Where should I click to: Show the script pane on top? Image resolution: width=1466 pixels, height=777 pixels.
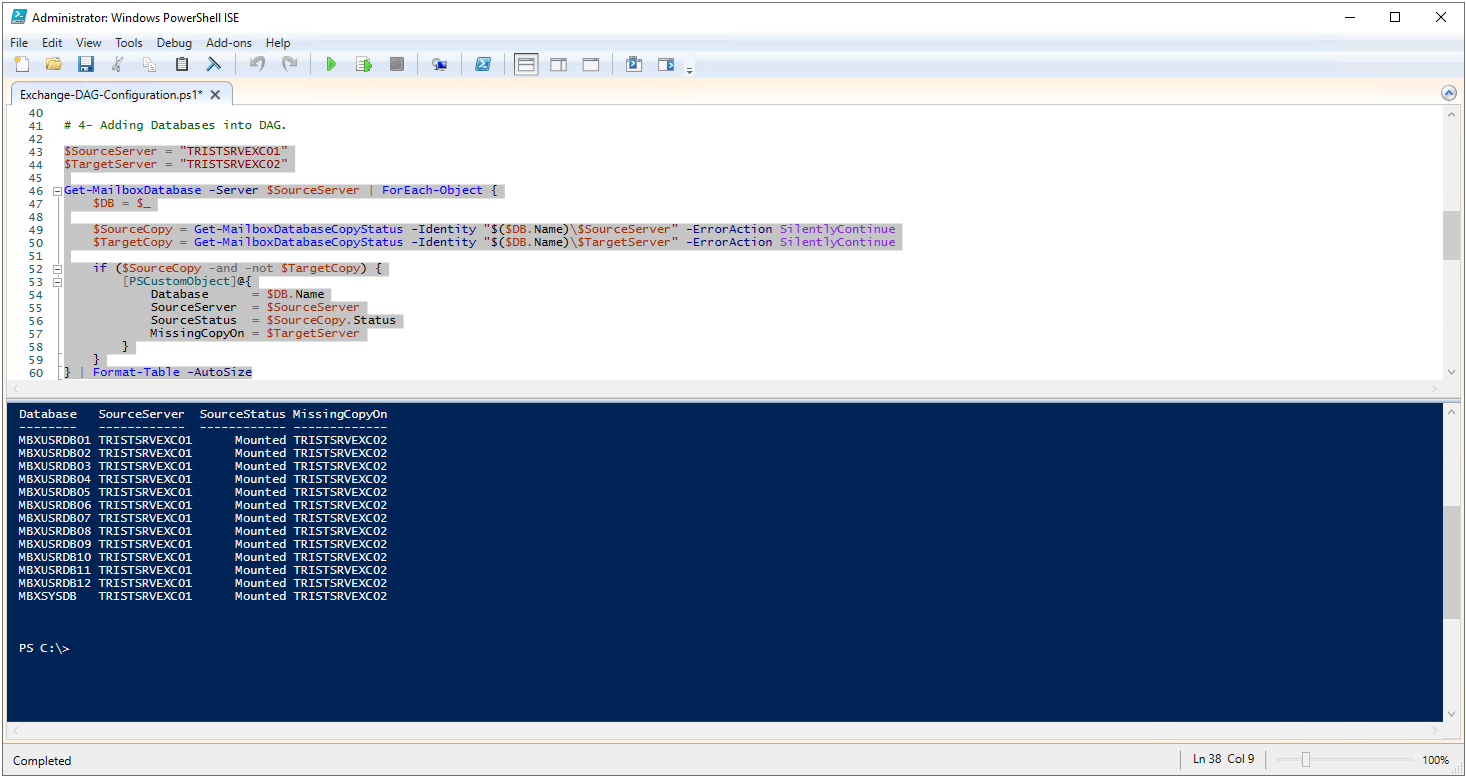pos(526,65)
